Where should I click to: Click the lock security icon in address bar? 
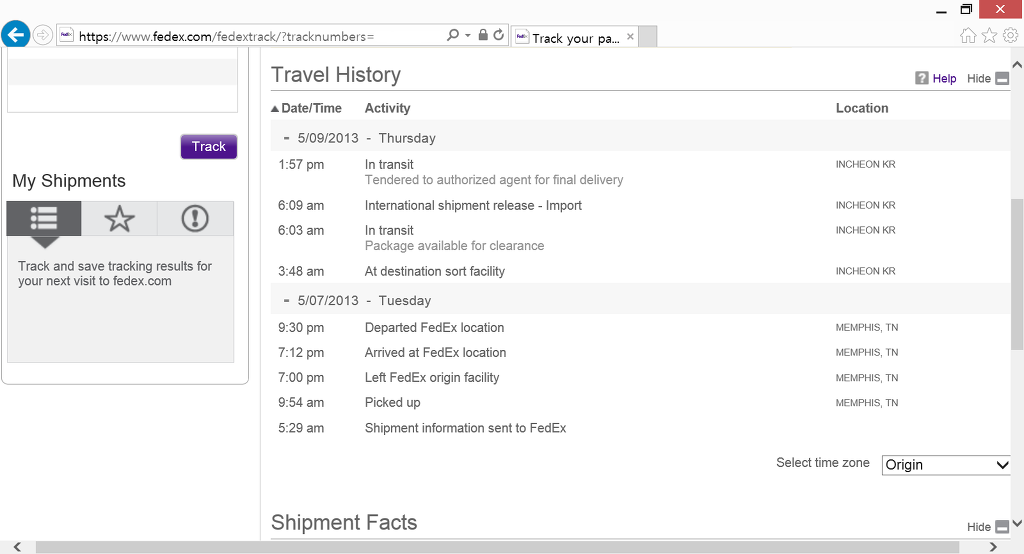(x=483, y=36)
